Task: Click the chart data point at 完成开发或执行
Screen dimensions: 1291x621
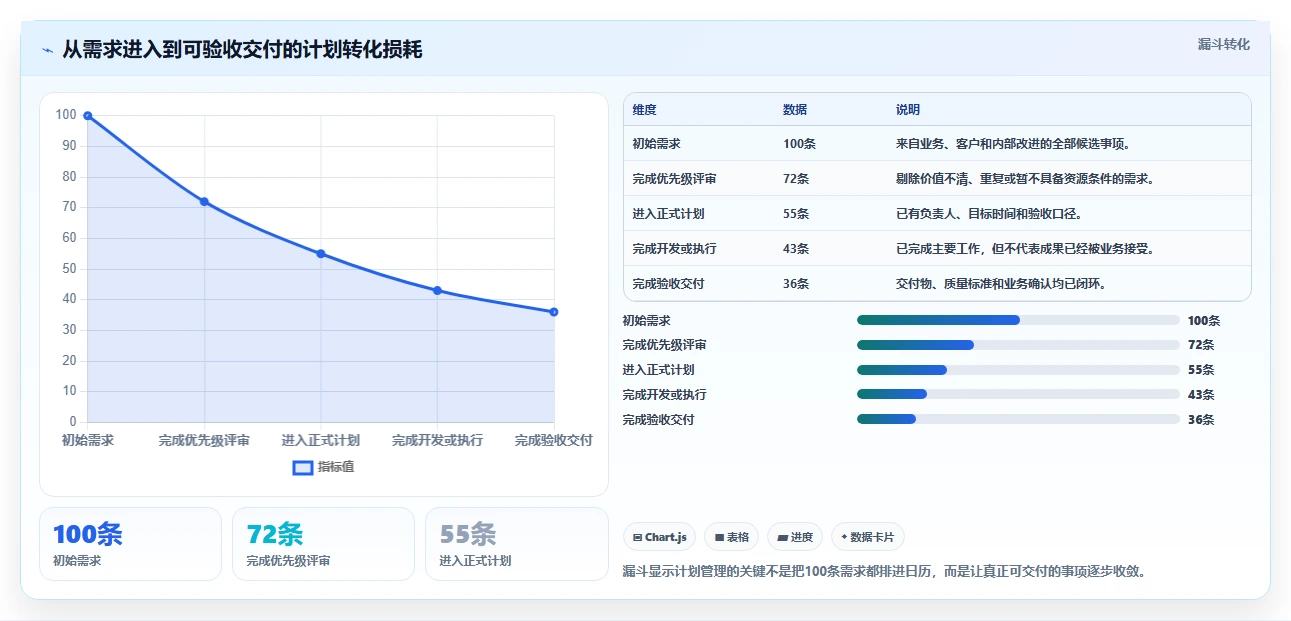Action: [x=437, y=291]
